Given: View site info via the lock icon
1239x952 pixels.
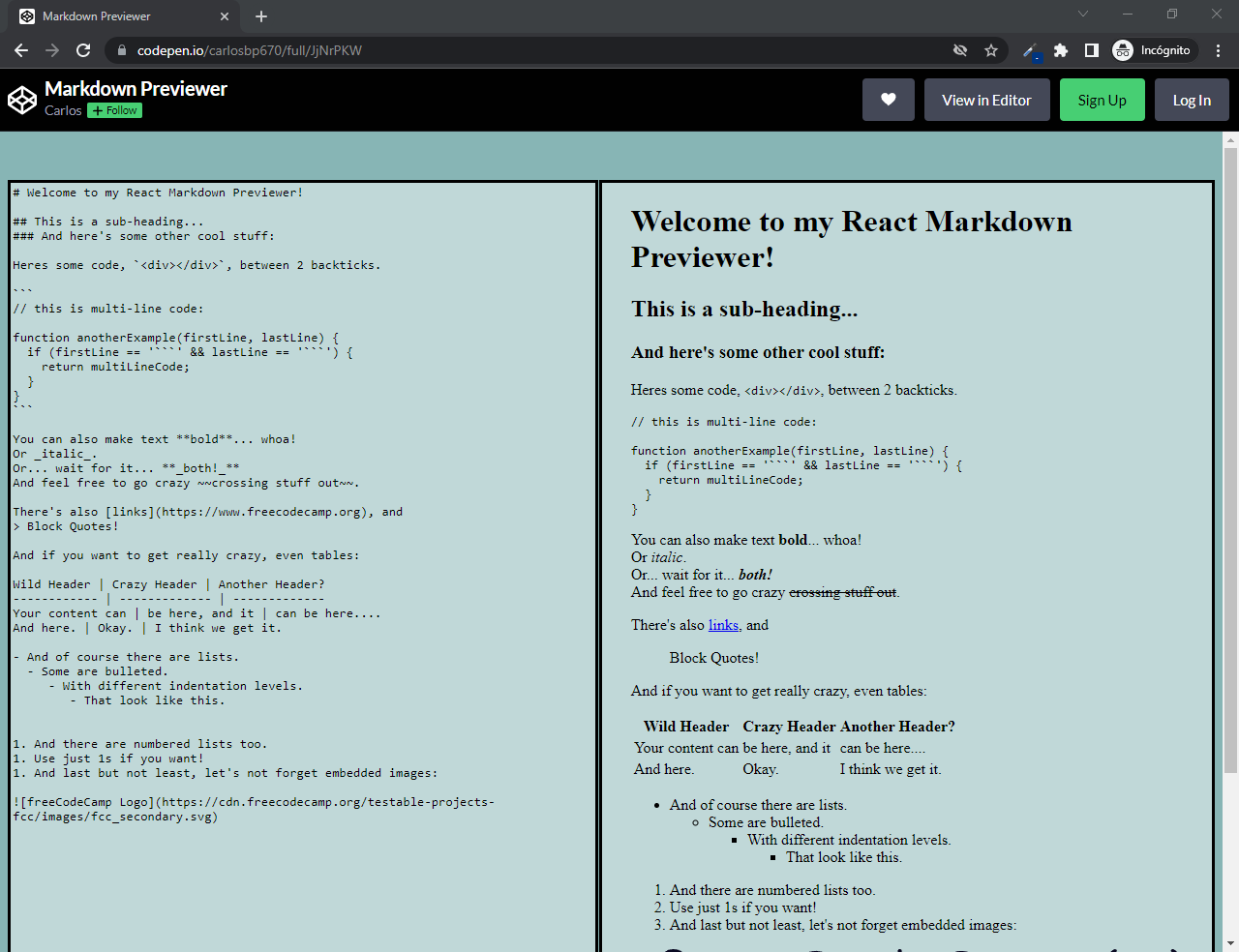Looking at the screenshot, I should (x=122, y=50).
